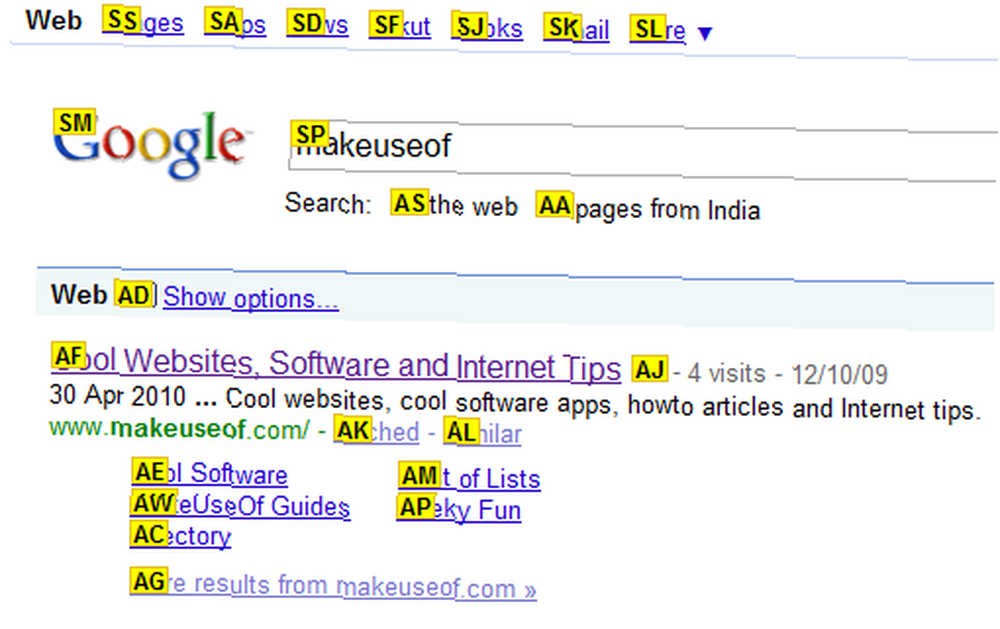Open the Images link in the top bar
The width and height of the screenshot is (1000, 629).
[143, 23]
